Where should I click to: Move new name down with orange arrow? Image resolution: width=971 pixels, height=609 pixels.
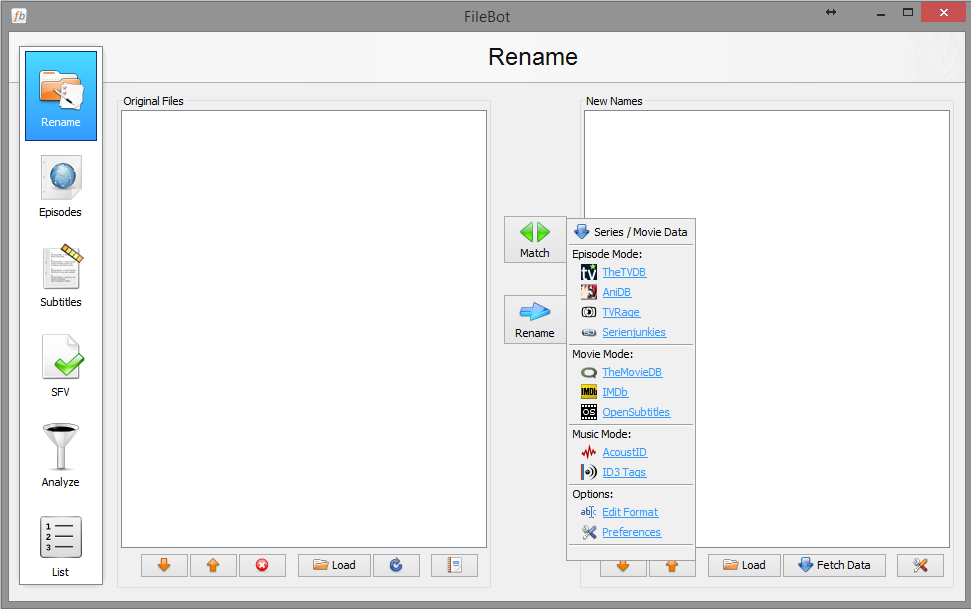click(x=623, y=566)
